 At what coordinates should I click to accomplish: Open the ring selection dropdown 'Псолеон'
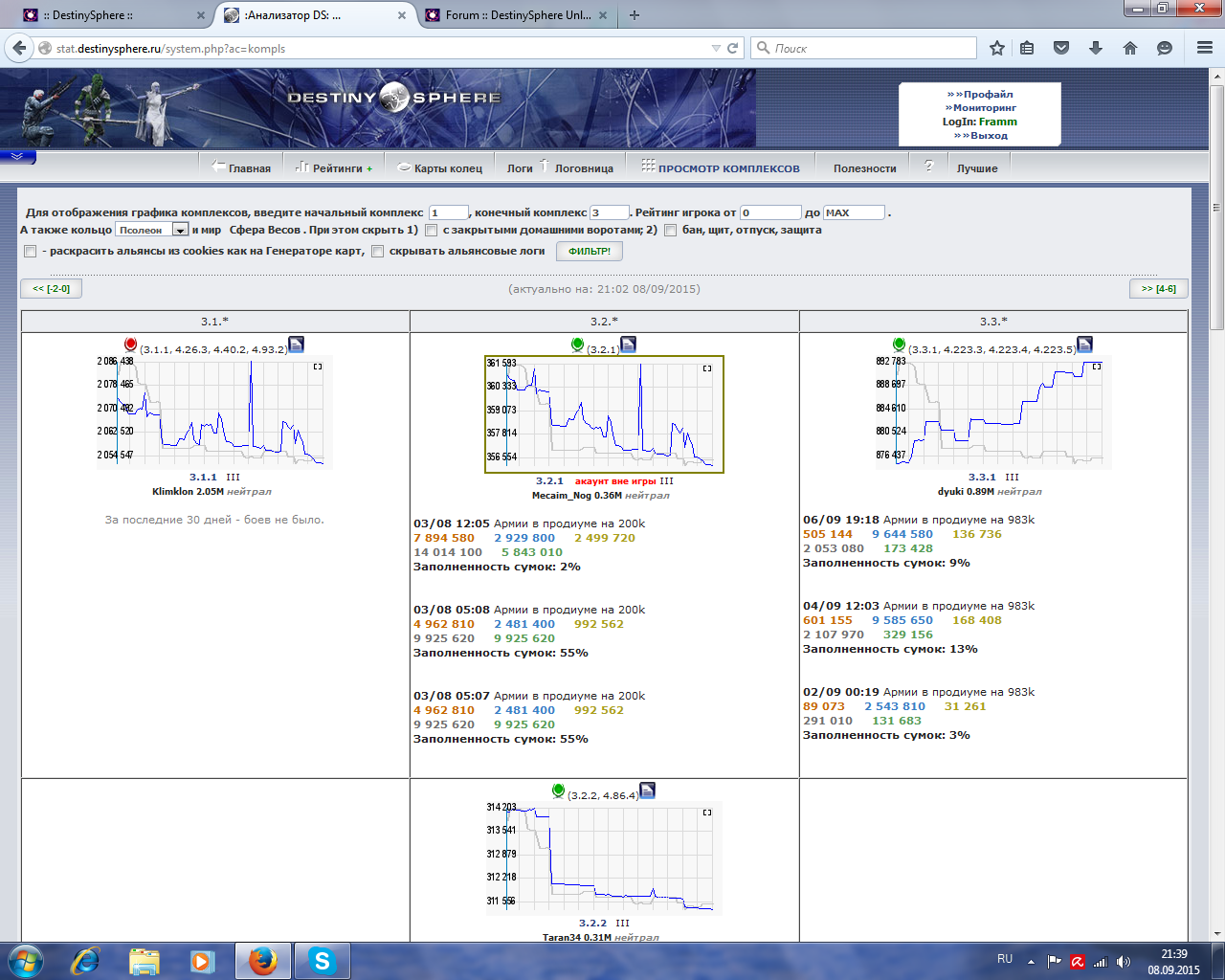coord(180,230)
